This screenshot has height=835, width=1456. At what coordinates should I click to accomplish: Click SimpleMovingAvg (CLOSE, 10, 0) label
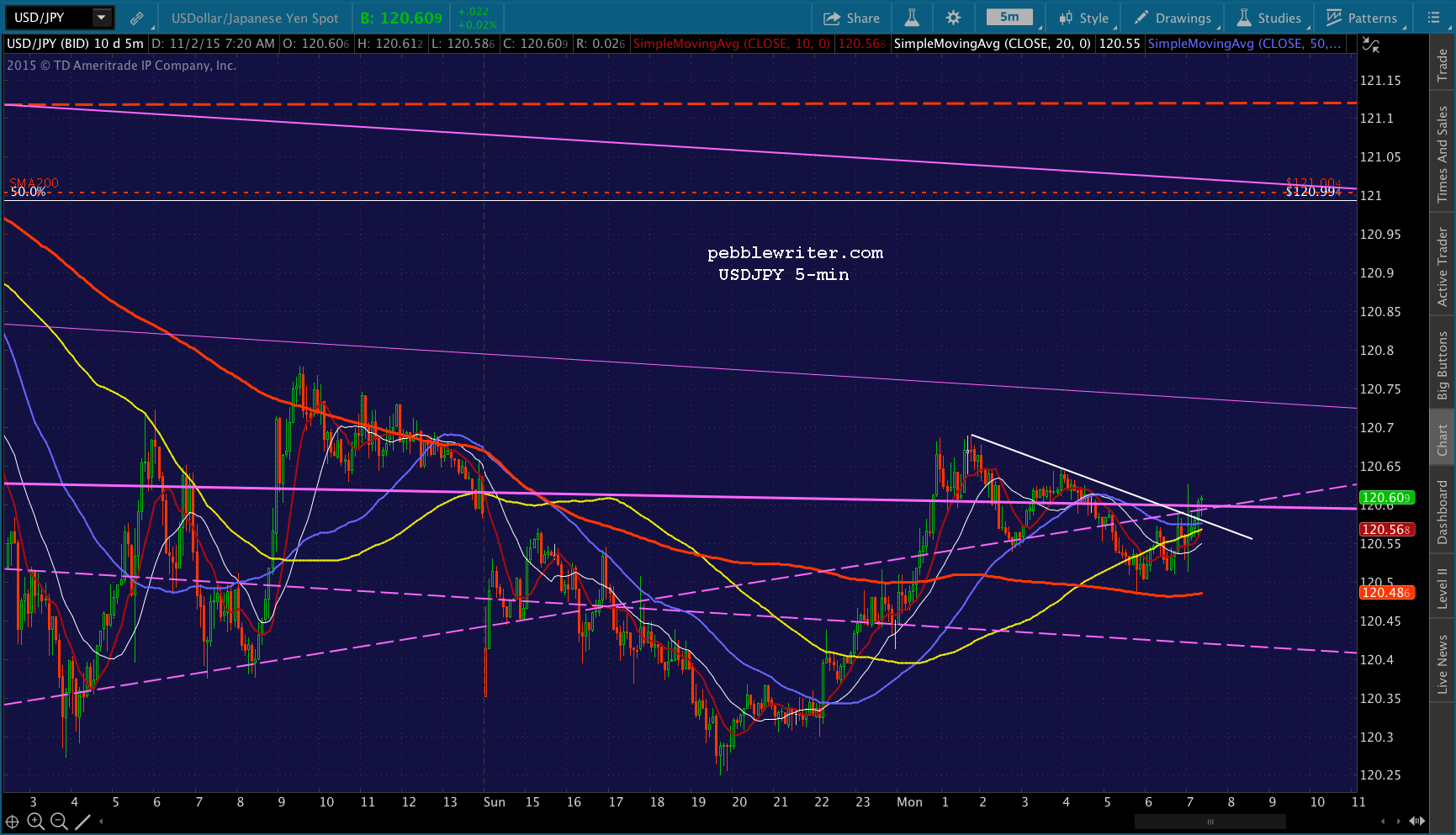click(731, 44)
